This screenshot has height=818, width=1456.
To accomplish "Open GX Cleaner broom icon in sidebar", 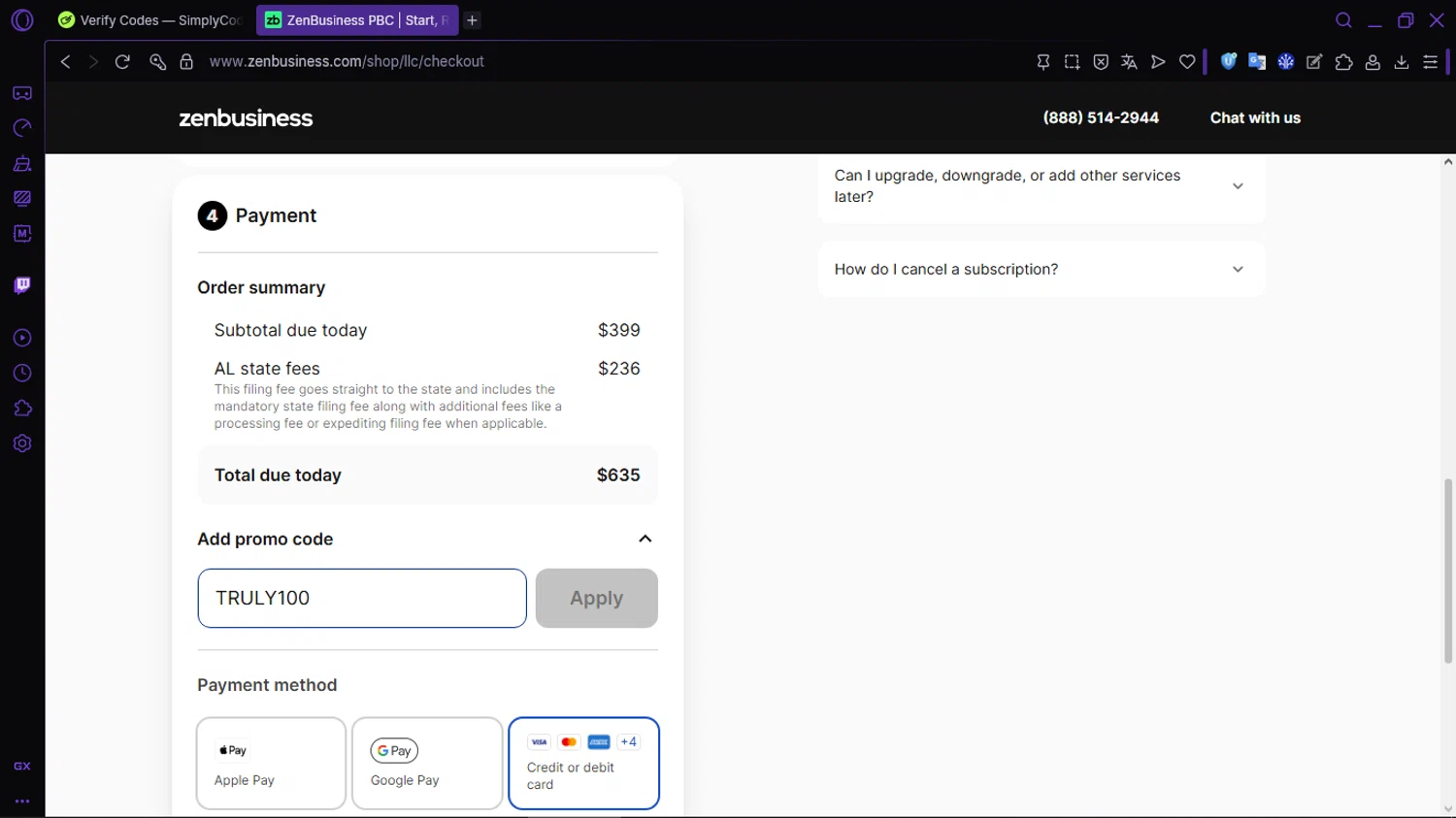I will coord(22,163).
